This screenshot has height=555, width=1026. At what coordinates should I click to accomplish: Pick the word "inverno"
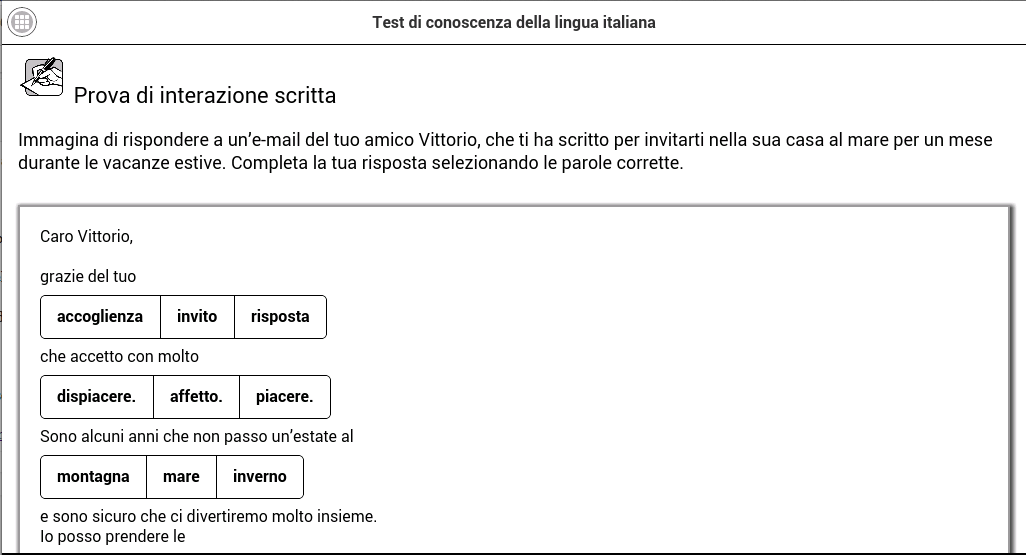tap(259, 477)
